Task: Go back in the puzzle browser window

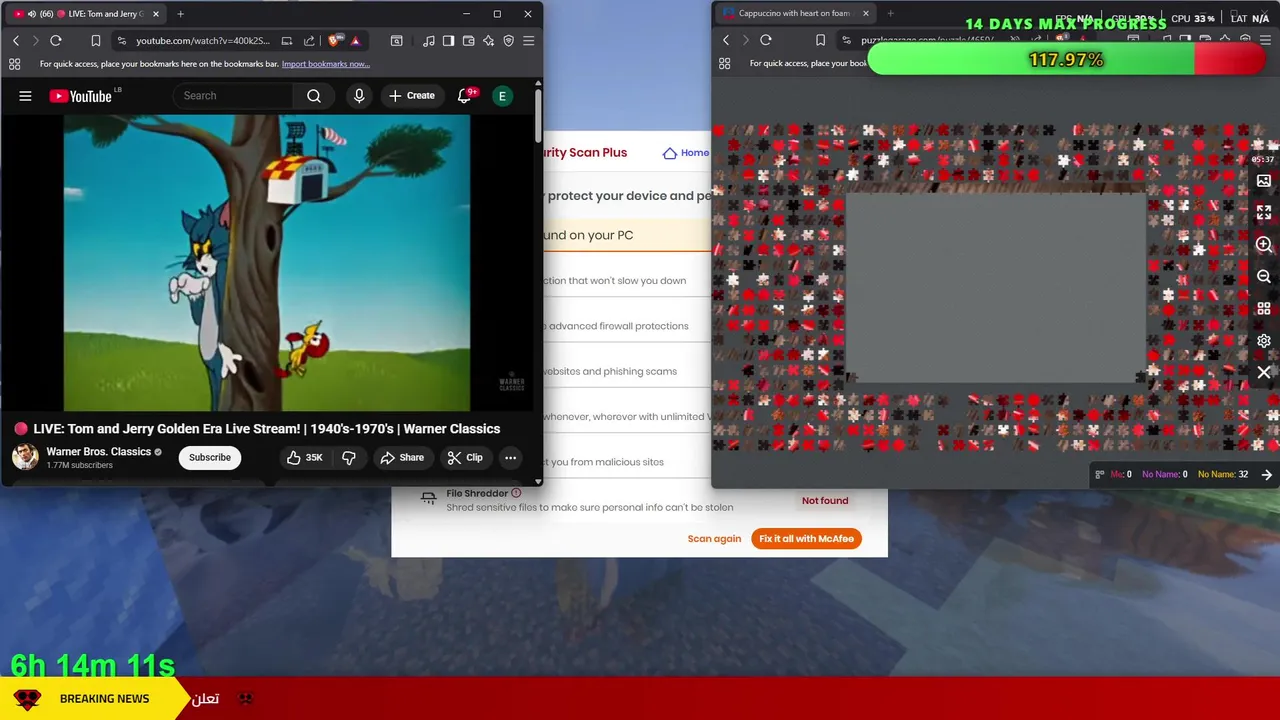Action: [x=726, y=40]
